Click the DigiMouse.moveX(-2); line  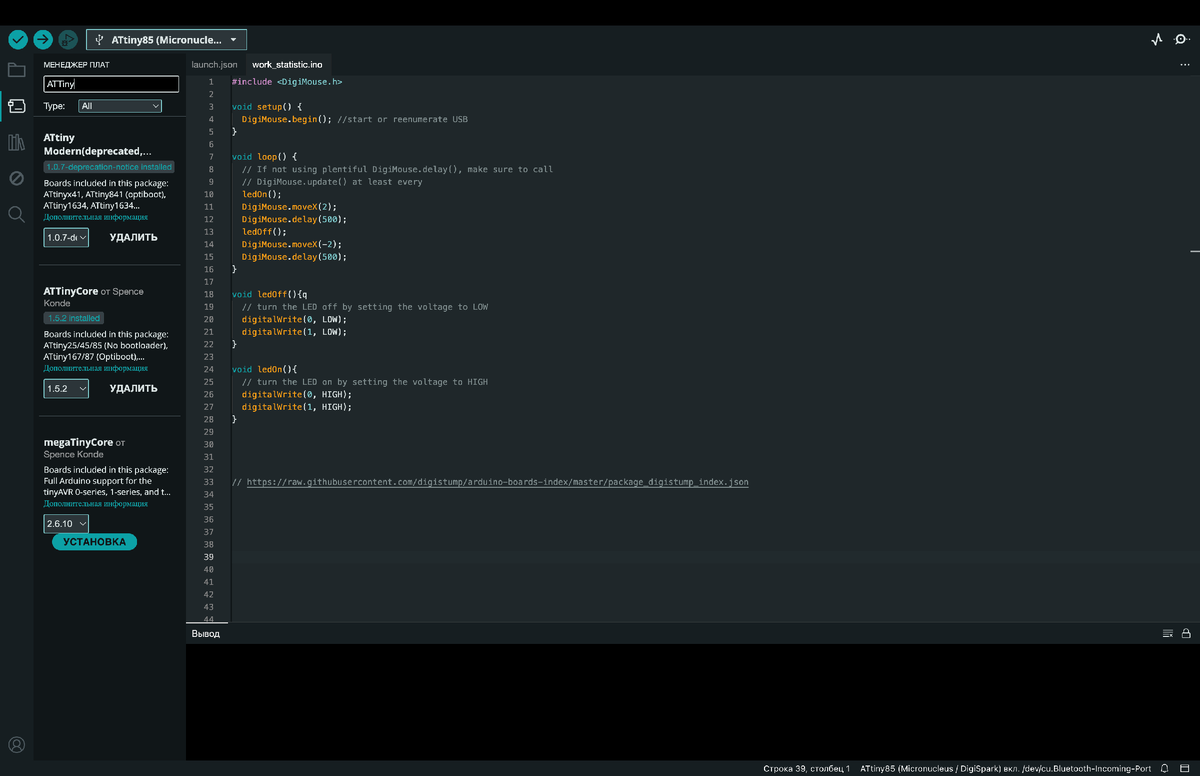(x=292, y=244)
